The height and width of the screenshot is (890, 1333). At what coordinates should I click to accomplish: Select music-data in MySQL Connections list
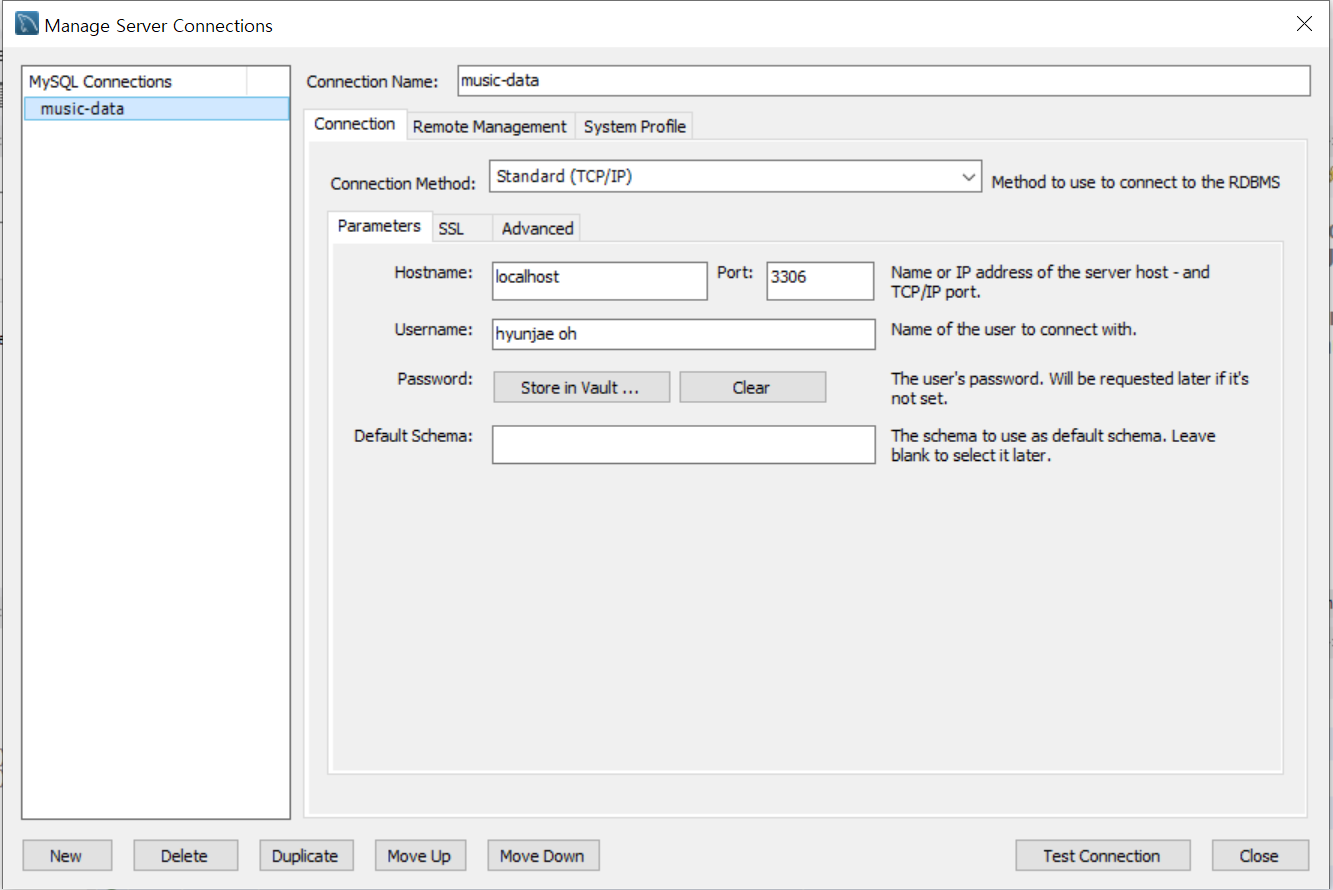coord(156,108)
